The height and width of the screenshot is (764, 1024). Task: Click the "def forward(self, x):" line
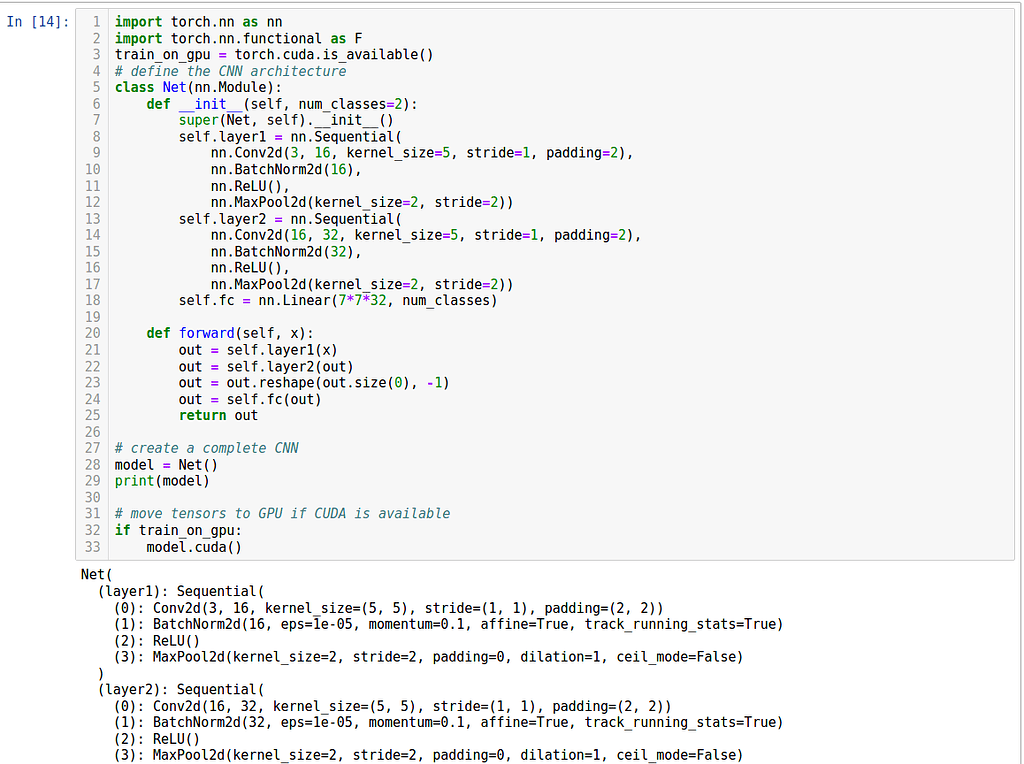pos(231,334)
